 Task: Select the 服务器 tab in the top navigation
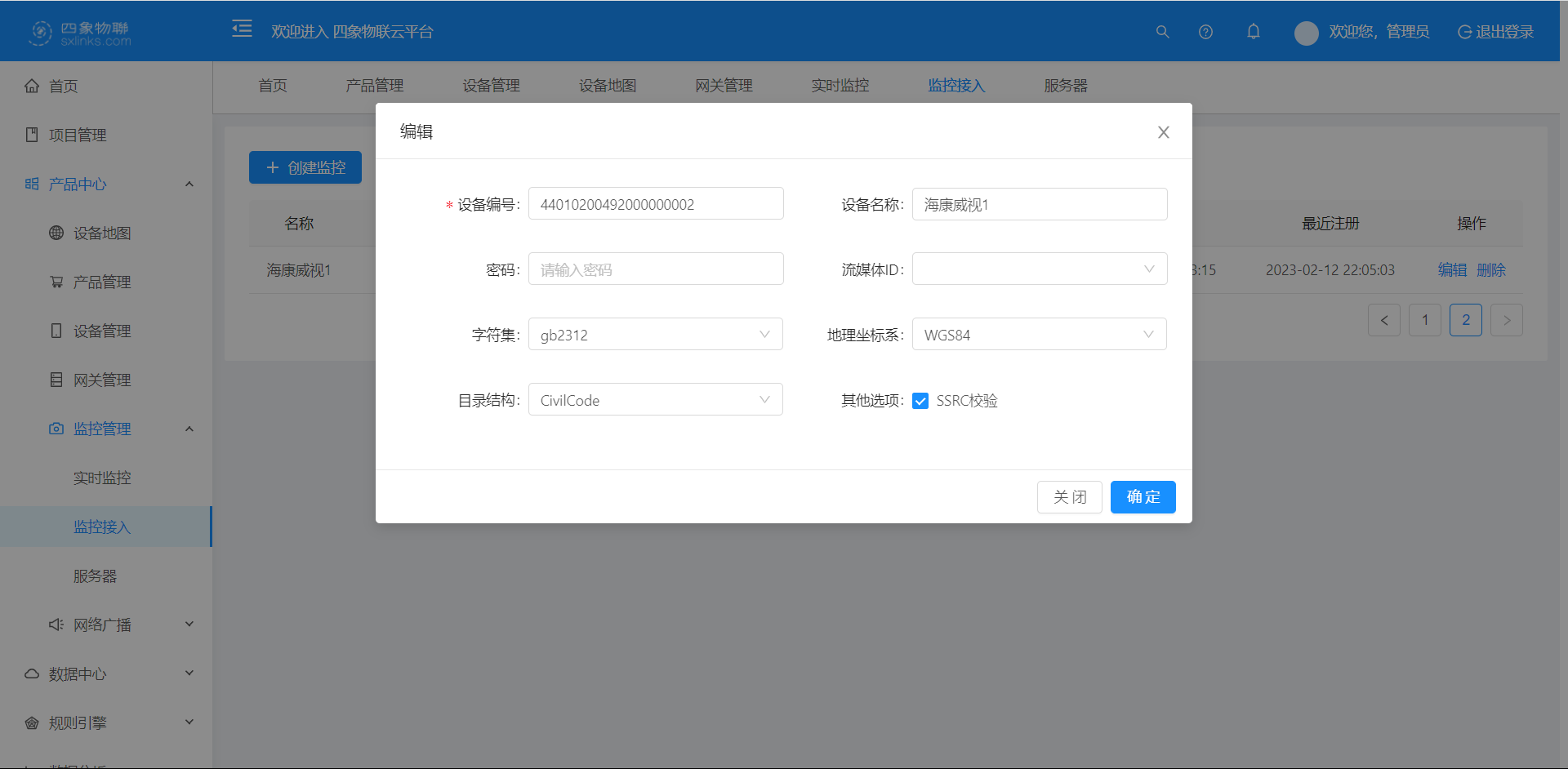coord(1065,85)
